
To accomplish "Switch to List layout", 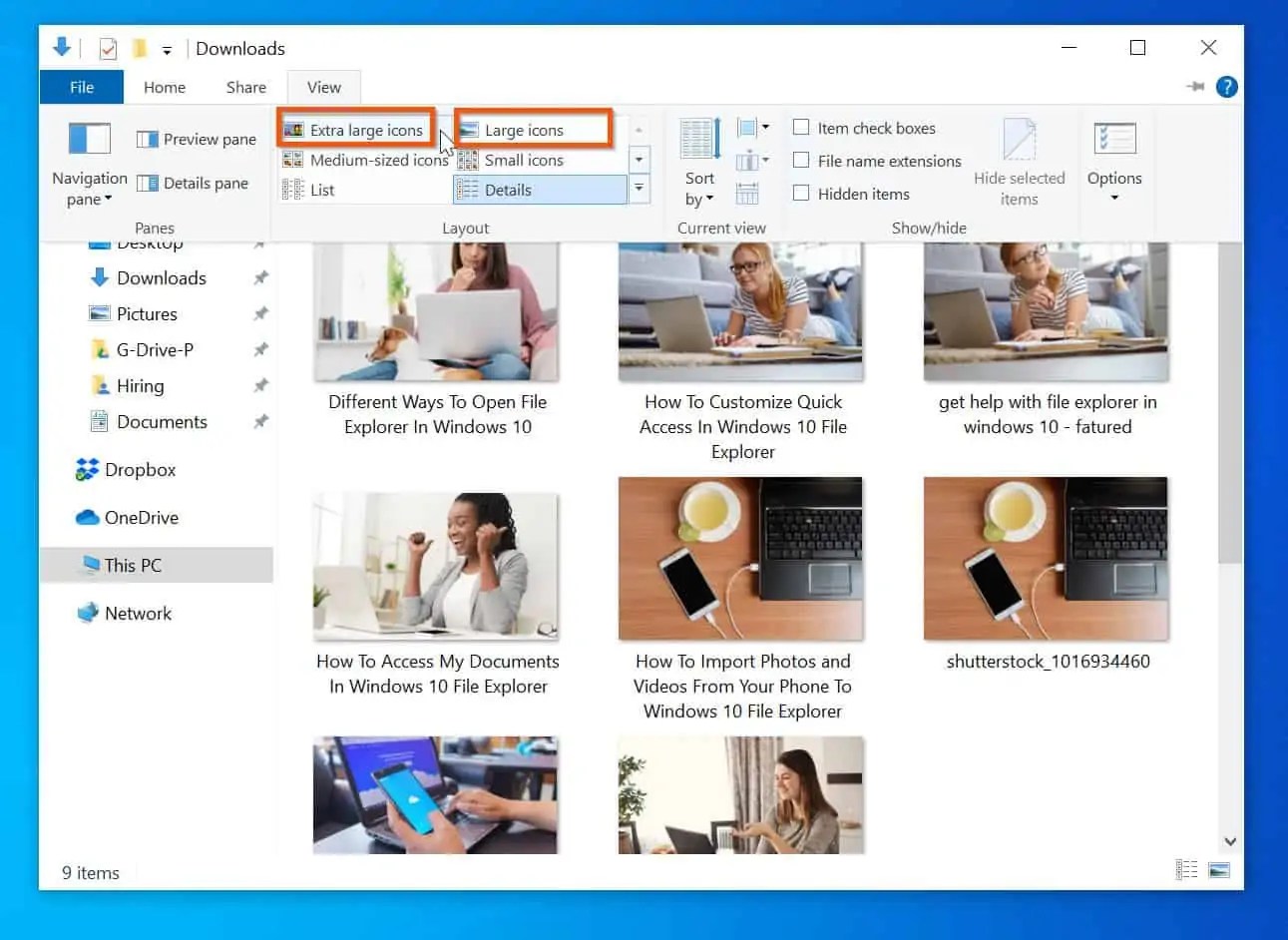I will pyautogui.click(x=321, y=189).
